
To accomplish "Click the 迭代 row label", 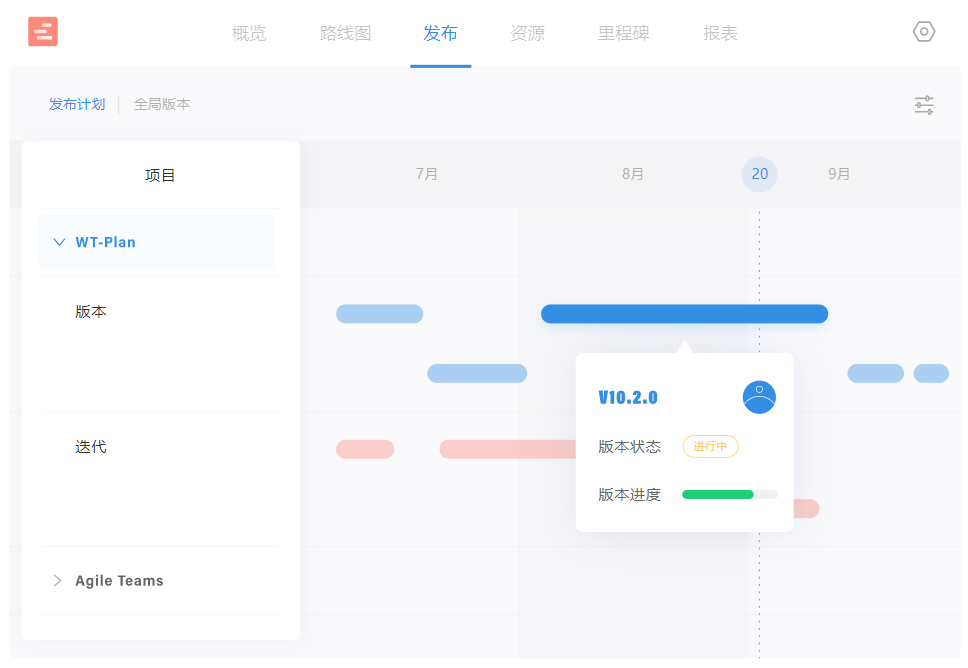I will click(x=91, y=446).
